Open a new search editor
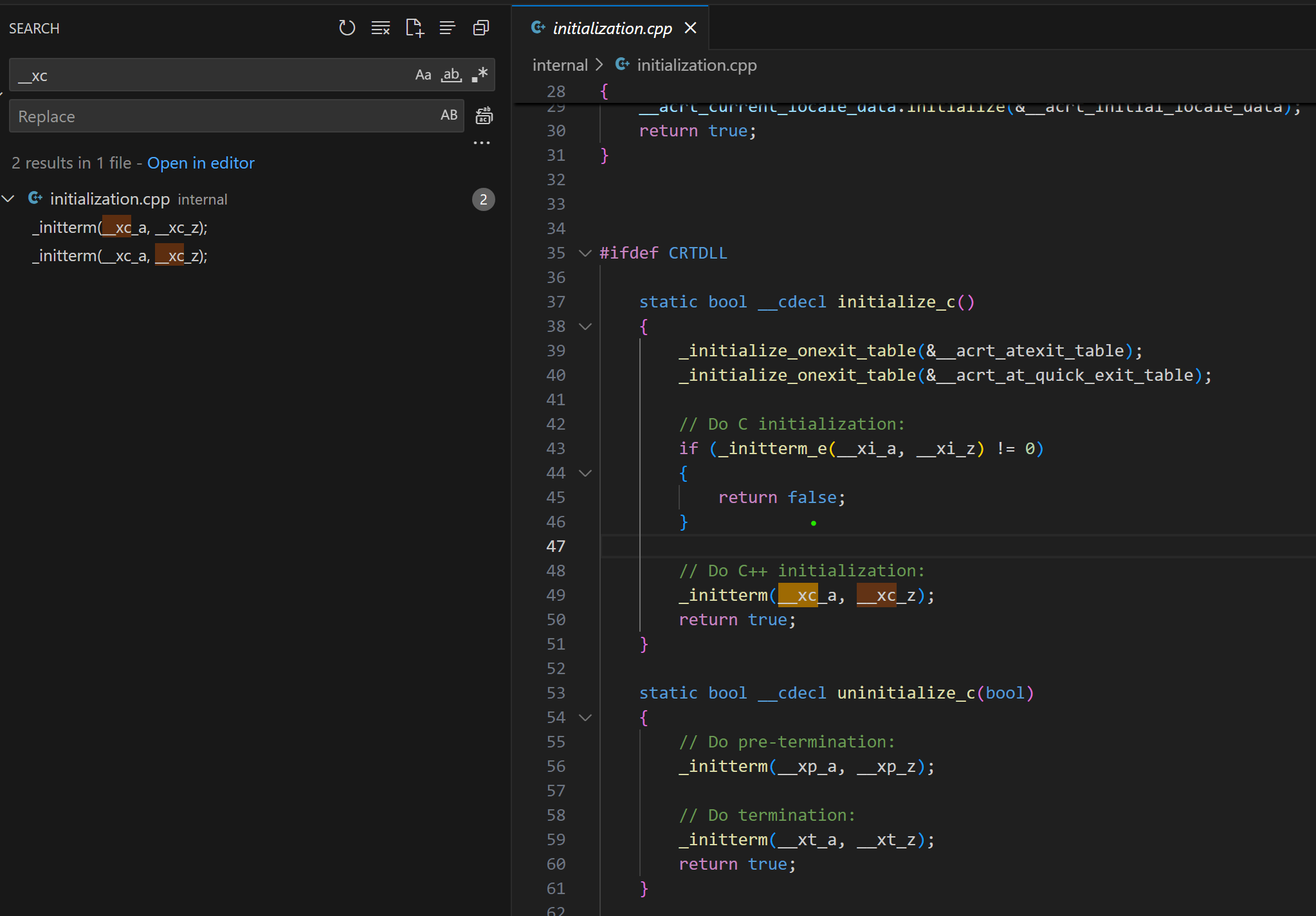The height and width of the screenshot is (916, 1316). point(415,28)
